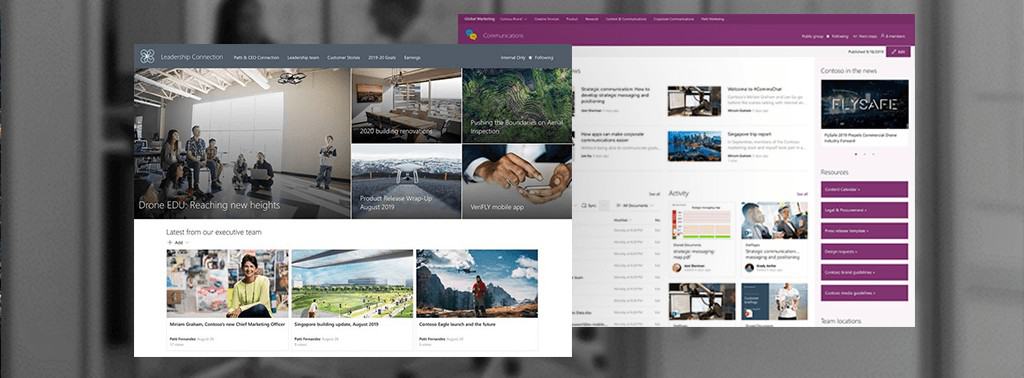Click the Communications site chat-bubble logo
The width and height of the screenshot is (1024, 378).
click(x=472, y=35)
